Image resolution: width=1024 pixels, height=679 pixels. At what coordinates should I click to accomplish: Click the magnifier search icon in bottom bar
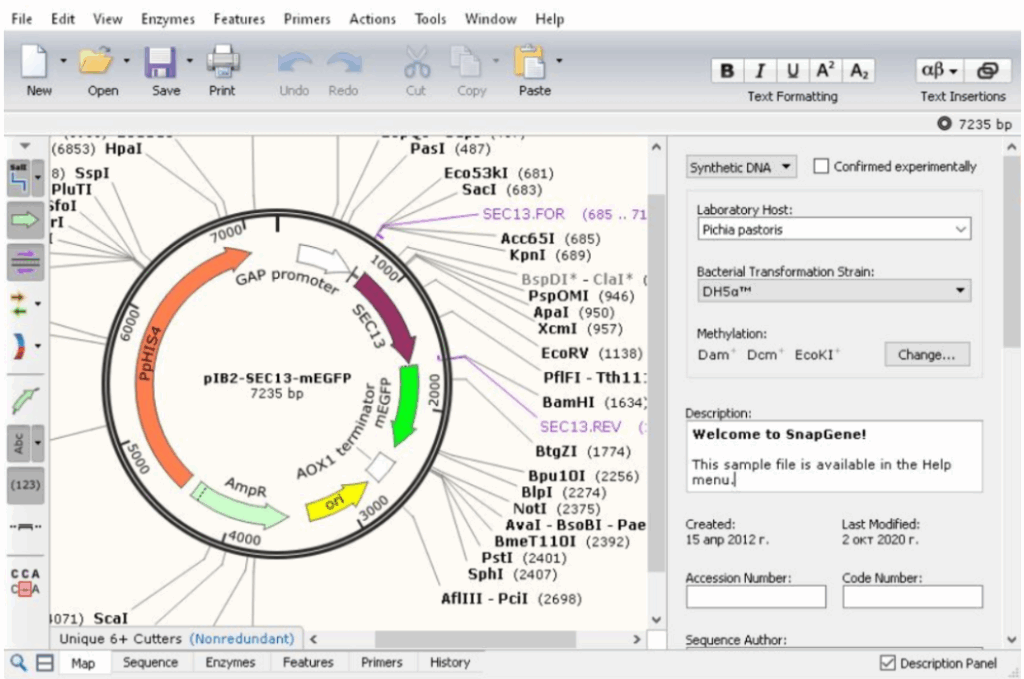[x=19, y=662]
